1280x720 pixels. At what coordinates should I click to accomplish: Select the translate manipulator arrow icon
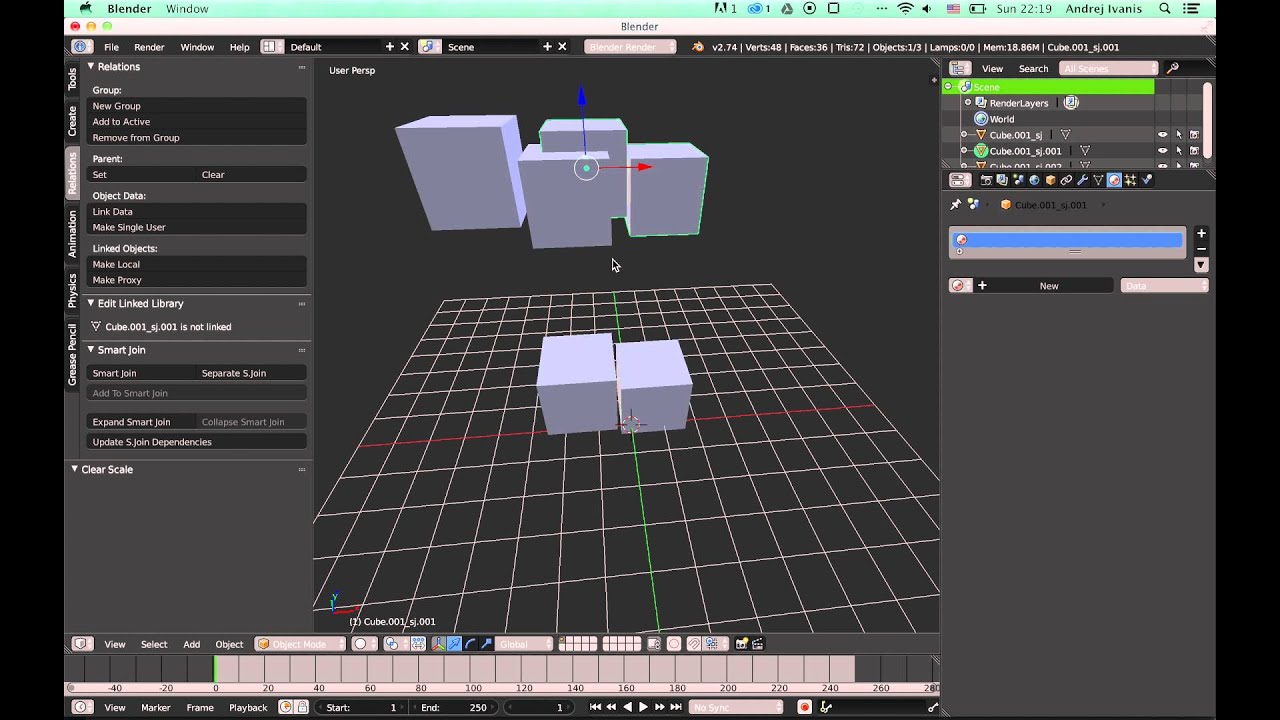tap(454, 644)
